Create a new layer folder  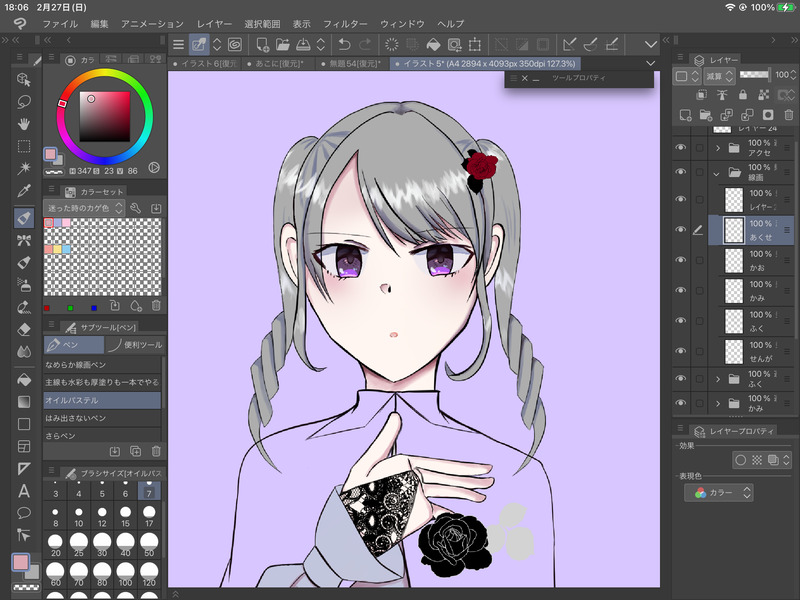click(706, 115)
